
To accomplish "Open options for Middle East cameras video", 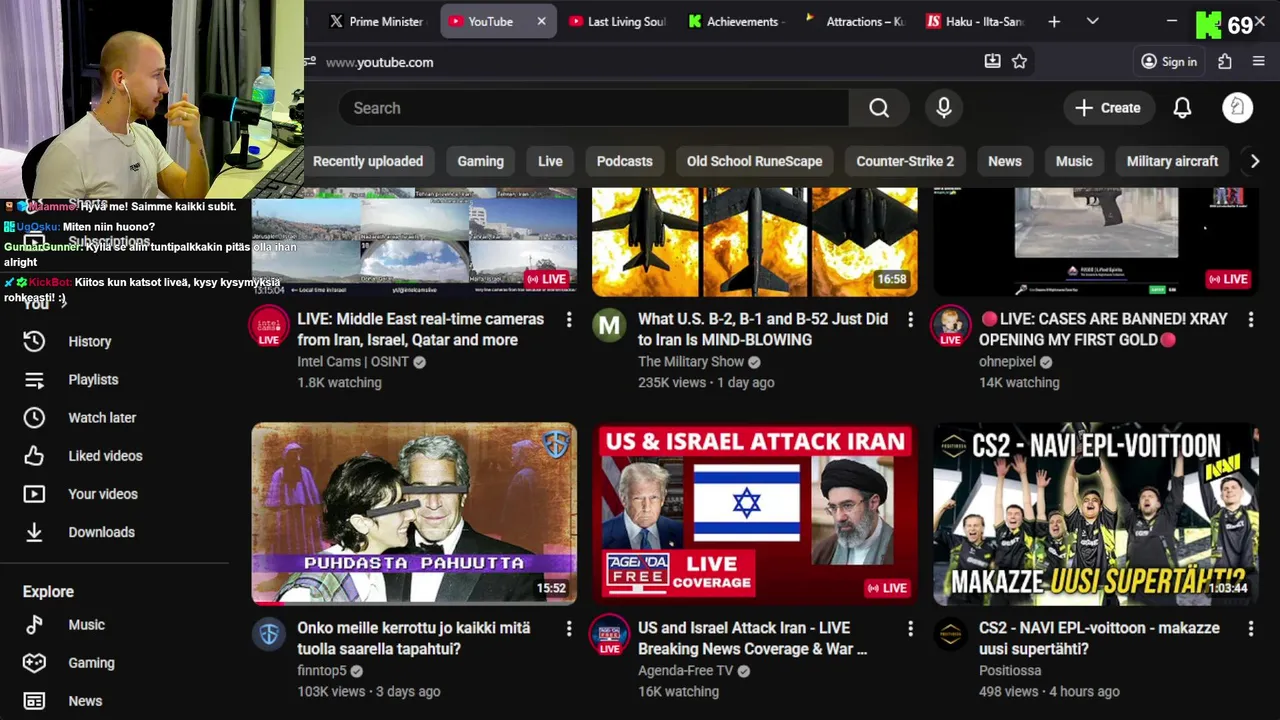I will 569,319.
